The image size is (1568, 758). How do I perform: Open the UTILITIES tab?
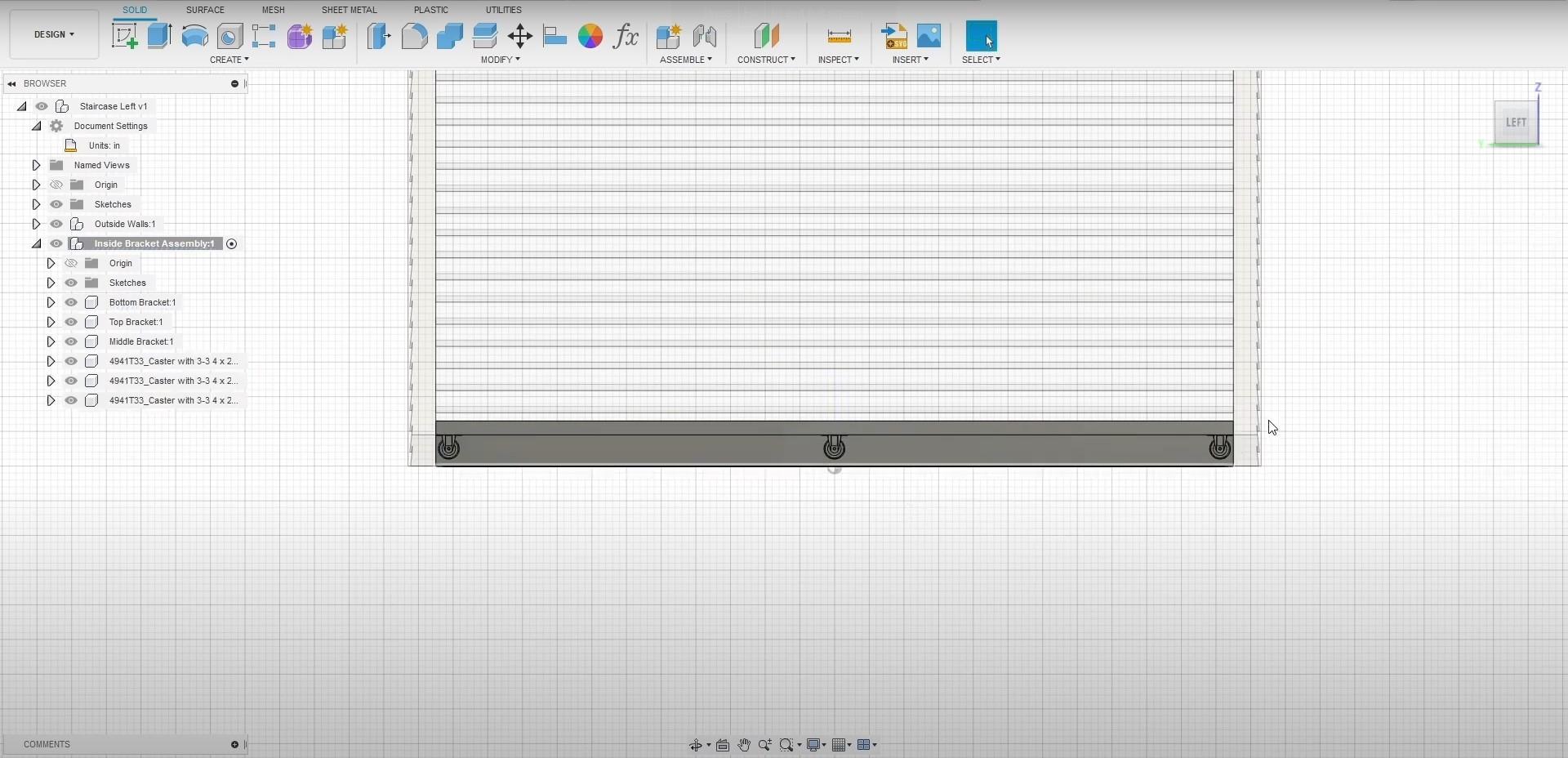[x=504, y=10]
